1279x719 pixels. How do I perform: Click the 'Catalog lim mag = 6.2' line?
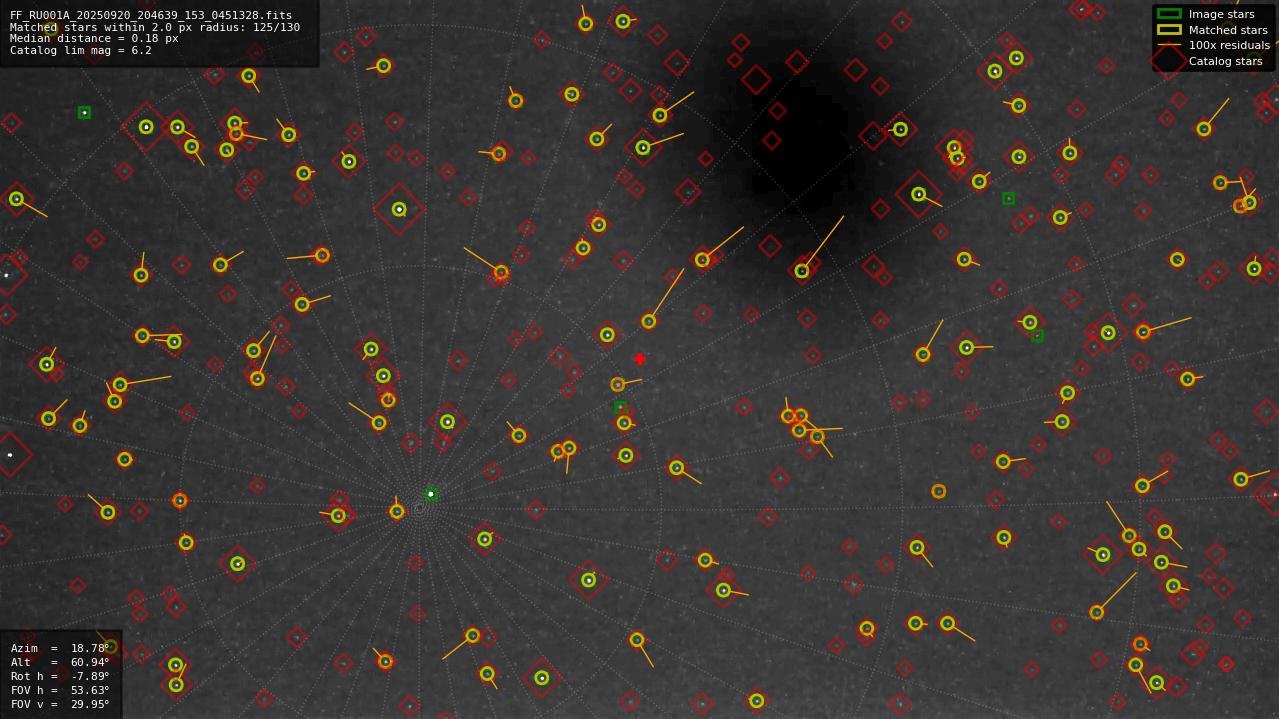[x=81, y=51]
